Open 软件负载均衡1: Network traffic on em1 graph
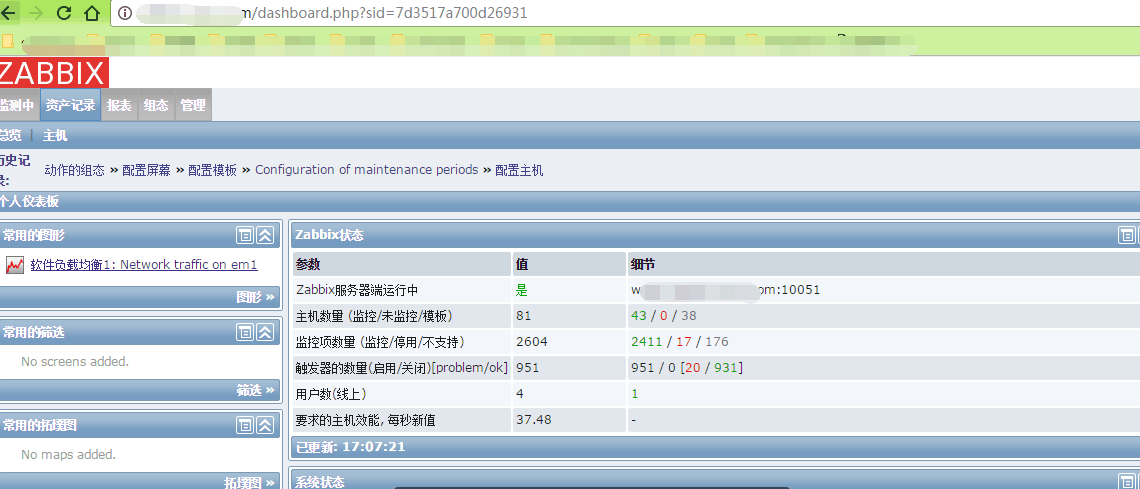This screenshot has height=489, width=1140. pyautogui.click(x=144, y=265)
